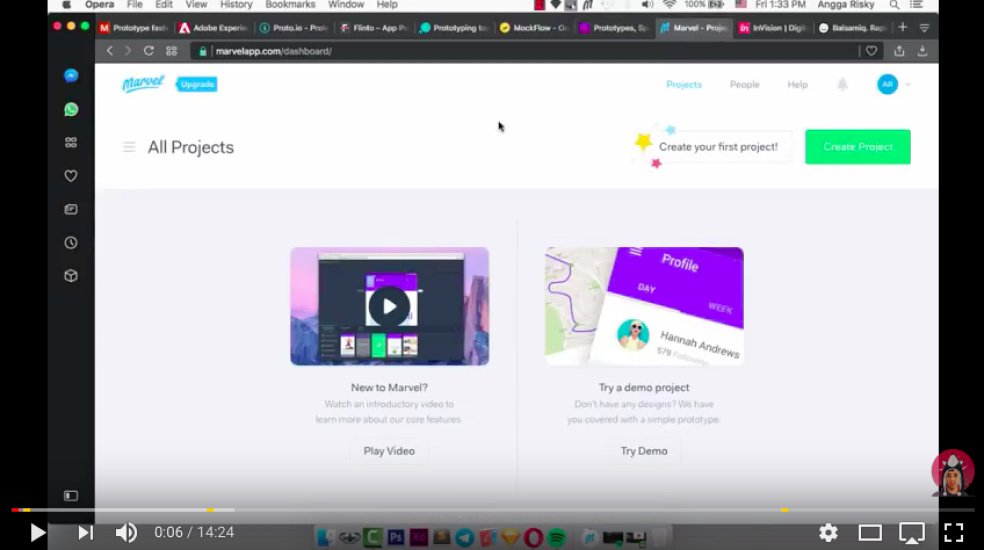Switch to the InVision tab
Viewport: 984px width, 550px height.
[x=774, y=28]
